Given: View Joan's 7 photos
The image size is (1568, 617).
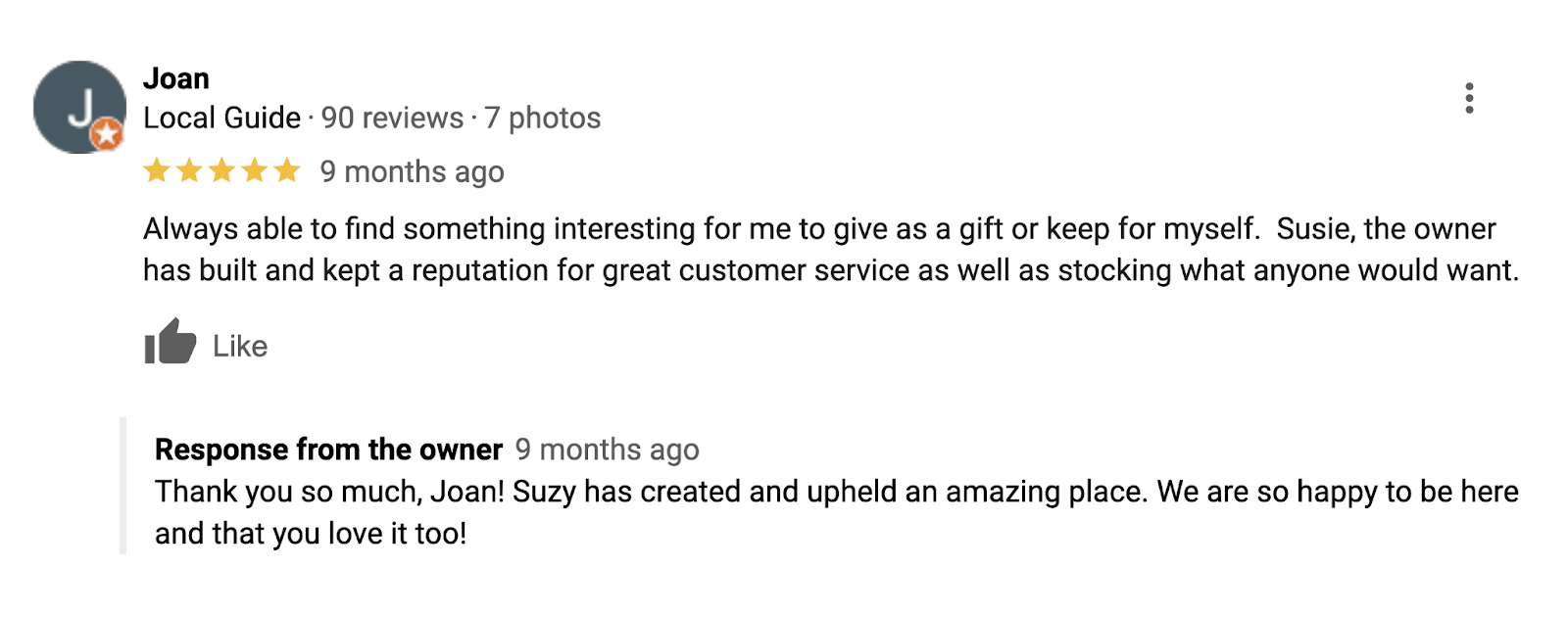Looking at the screenshot, I should (x=542, y=118).
